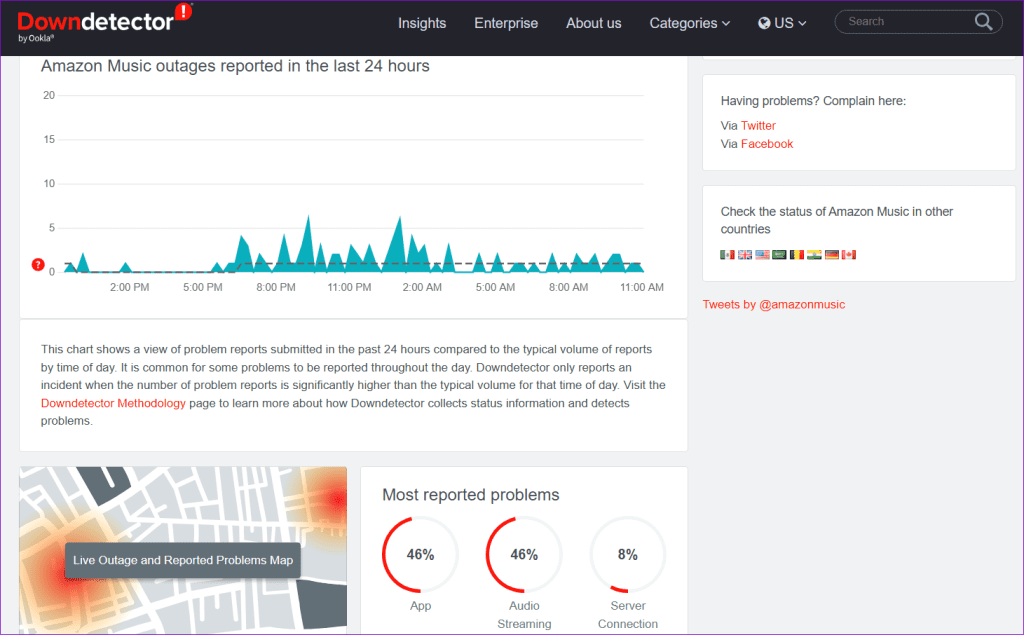Click the 46% App problem gauge
The image size is (1024, 635).
pos(421,555)
